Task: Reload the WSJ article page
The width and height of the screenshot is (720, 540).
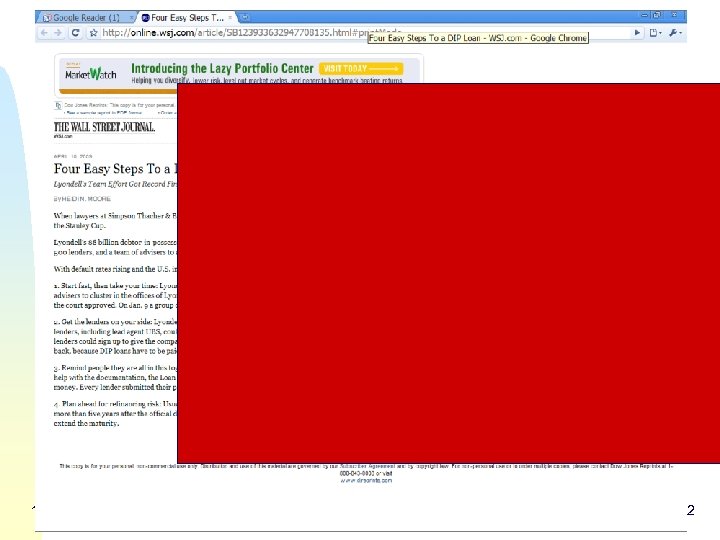Action: [x=75, y=33]
